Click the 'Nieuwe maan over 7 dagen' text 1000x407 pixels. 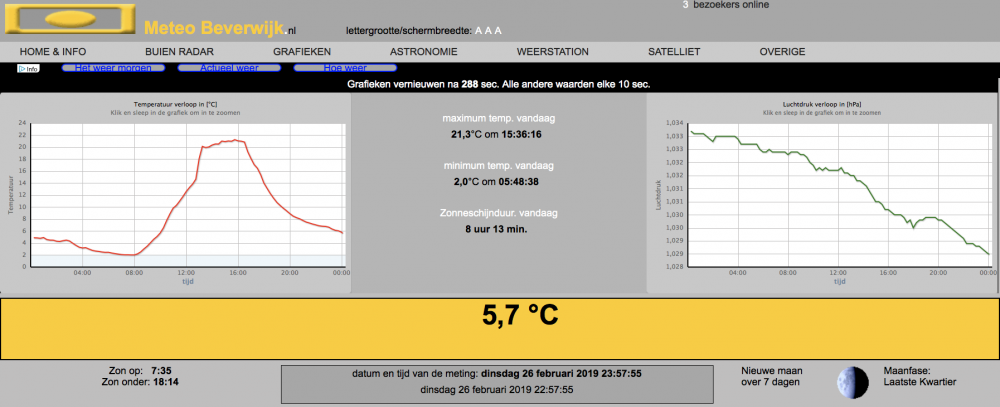(772, 376)
